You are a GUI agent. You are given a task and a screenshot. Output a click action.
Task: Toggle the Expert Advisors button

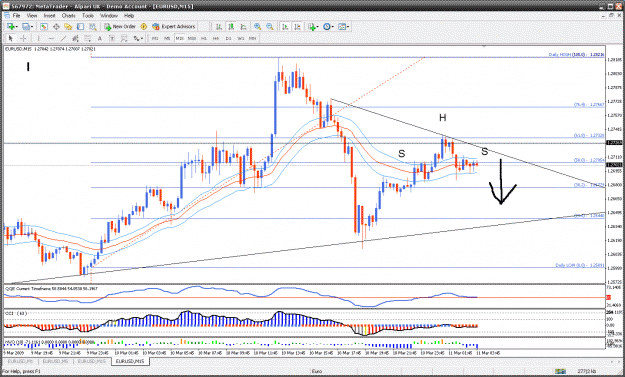pyautogui.click(x=174, y=27)
